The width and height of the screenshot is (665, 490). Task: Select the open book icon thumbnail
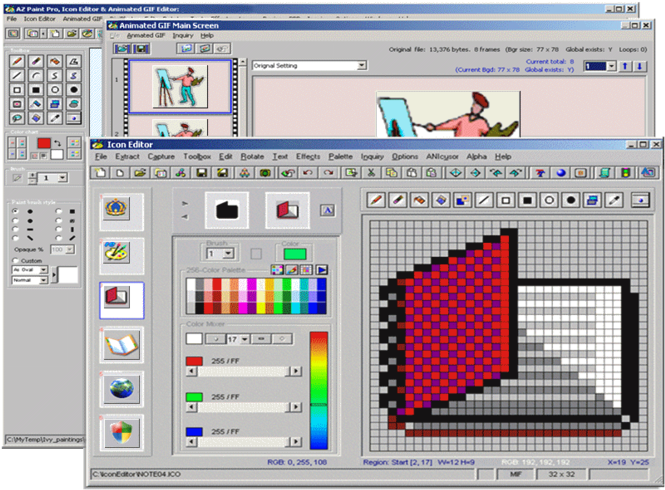tap(122, 345)
